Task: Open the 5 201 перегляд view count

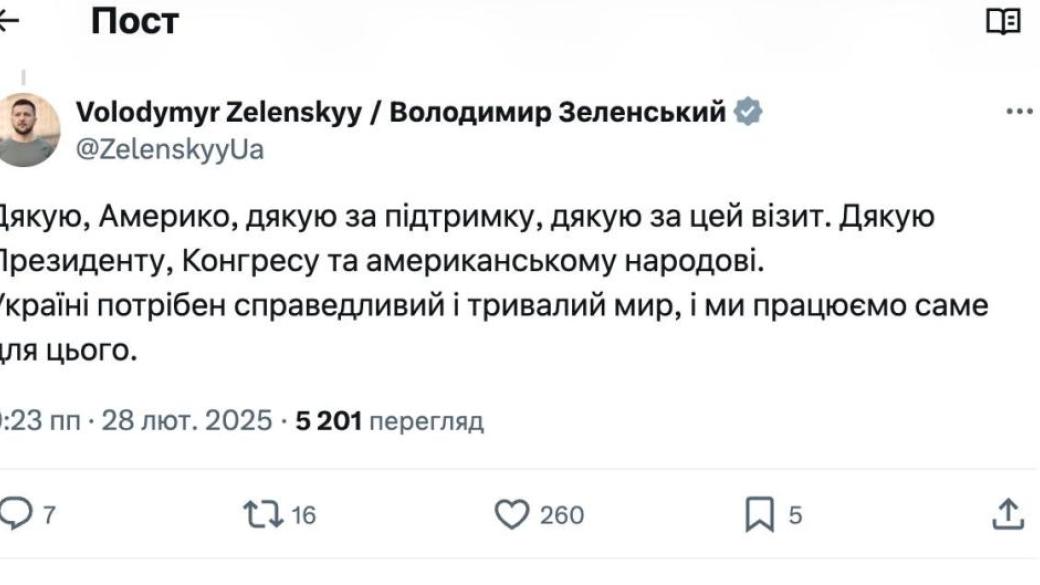Action: (x=390, y=421)
